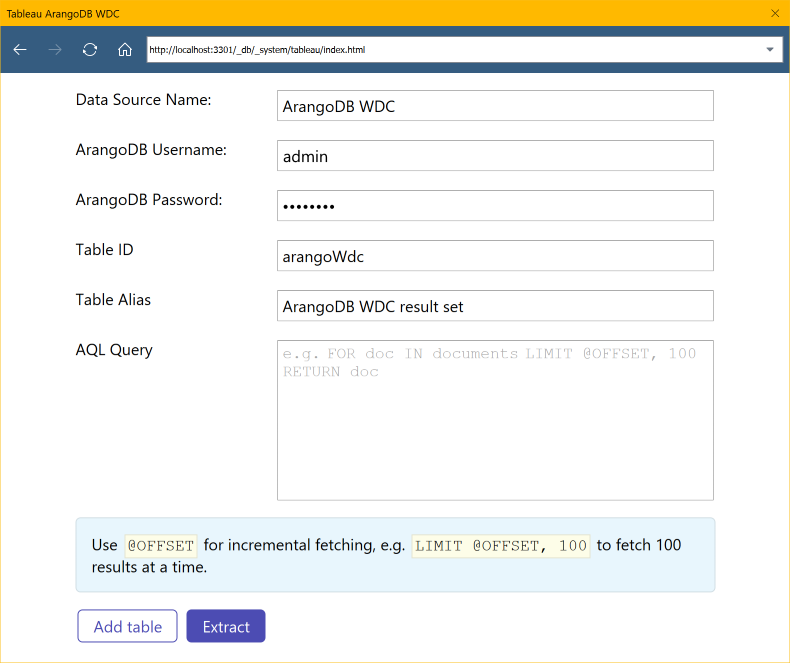Click the forward arrow navigation icon
Viewport: 790px width, 663px height.
(55, 49)
